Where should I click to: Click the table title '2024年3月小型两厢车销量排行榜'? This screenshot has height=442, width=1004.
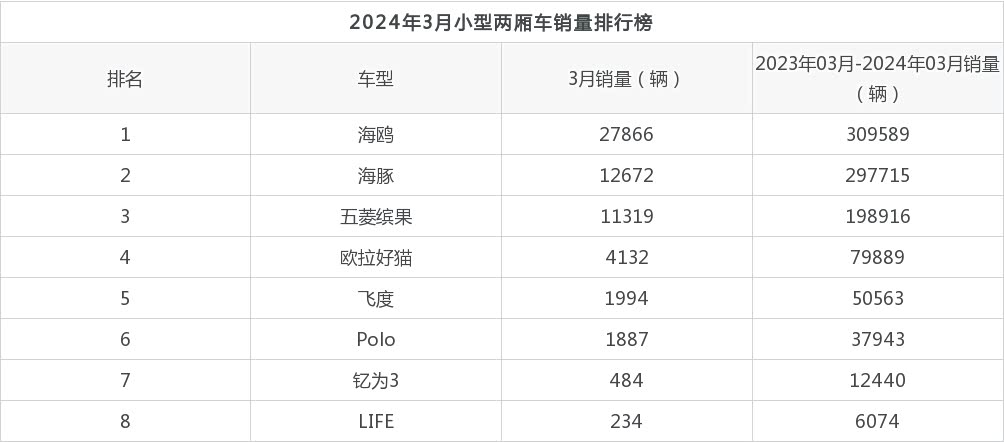[x=501, y=22]
